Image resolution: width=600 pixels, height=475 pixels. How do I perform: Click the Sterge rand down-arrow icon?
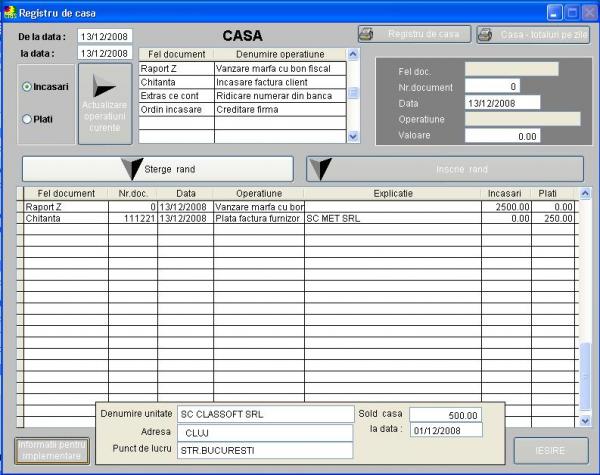132,169
